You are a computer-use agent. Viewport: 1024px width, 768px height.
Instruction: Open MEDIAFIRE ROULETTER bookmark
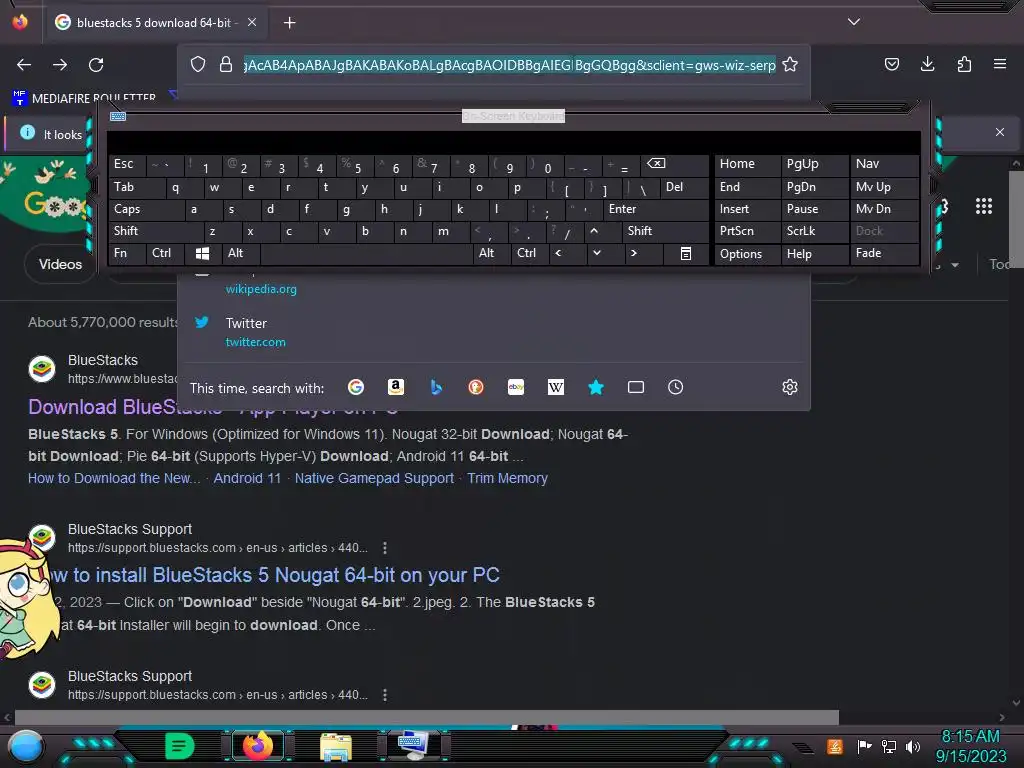point(85,98)
